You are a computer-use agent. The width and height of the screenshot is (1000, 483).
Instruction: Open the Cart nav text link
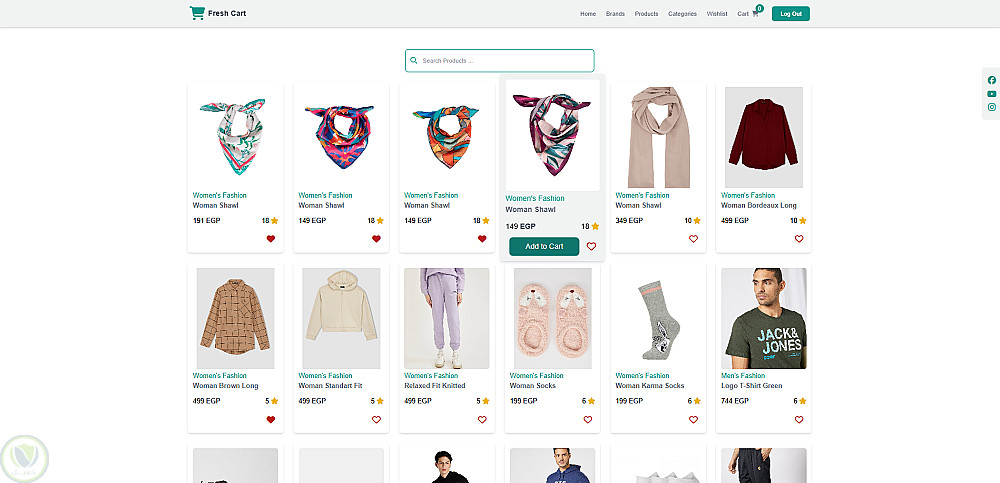pyautogui.click(x=743, y=14)
